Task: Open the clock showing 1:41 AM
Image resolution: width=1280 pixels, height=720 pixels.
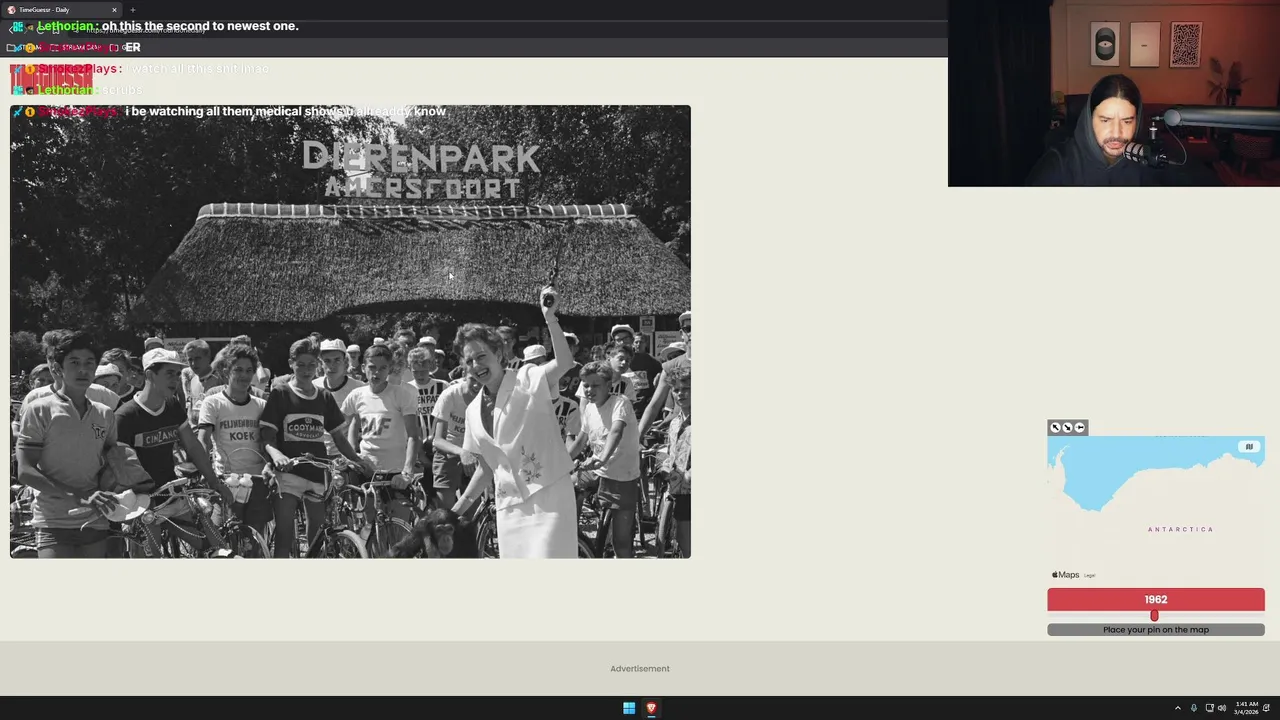Action: point(1246,708)
